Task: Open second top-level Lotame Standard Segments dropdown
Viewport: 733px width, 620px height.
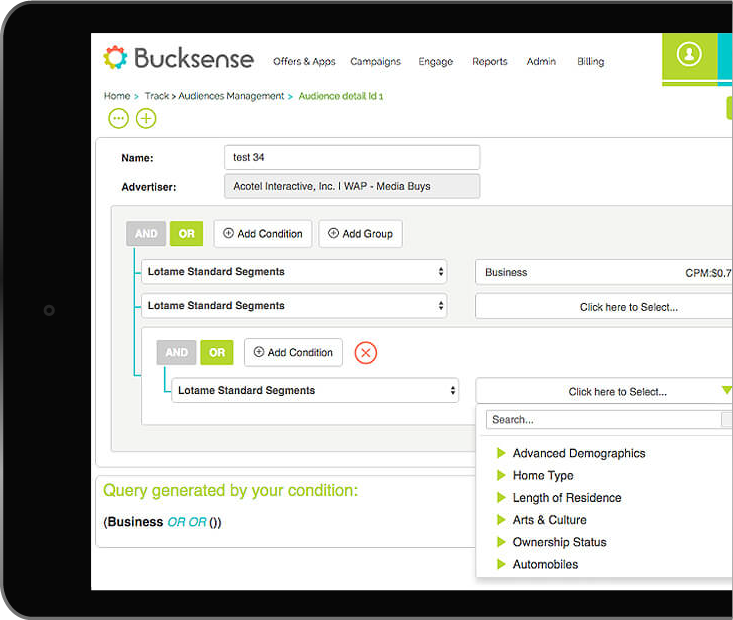Action: (294, 306)
